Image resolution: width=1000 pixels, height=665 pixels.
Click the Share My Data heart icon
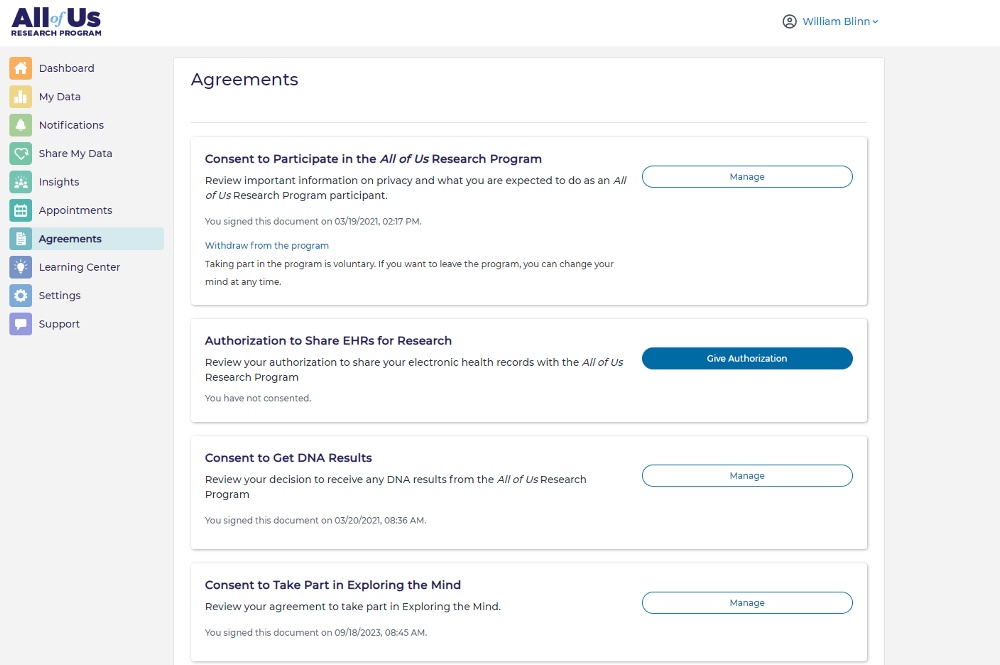(20, 153)
